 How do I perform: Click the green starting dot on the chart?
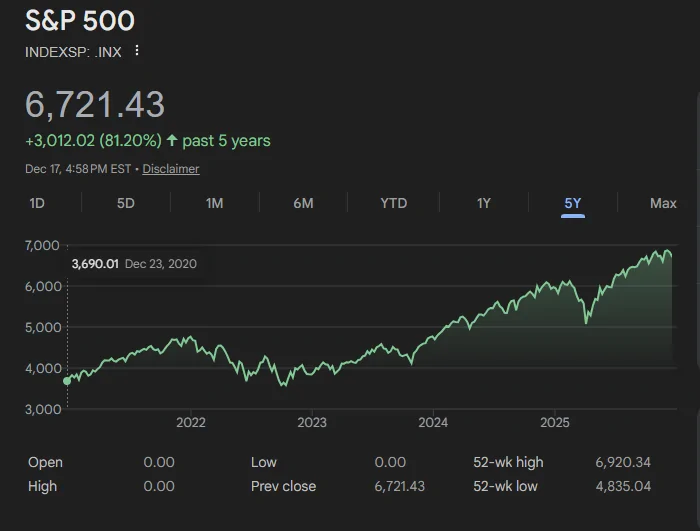pyautogui.click(x=67, y=380)
